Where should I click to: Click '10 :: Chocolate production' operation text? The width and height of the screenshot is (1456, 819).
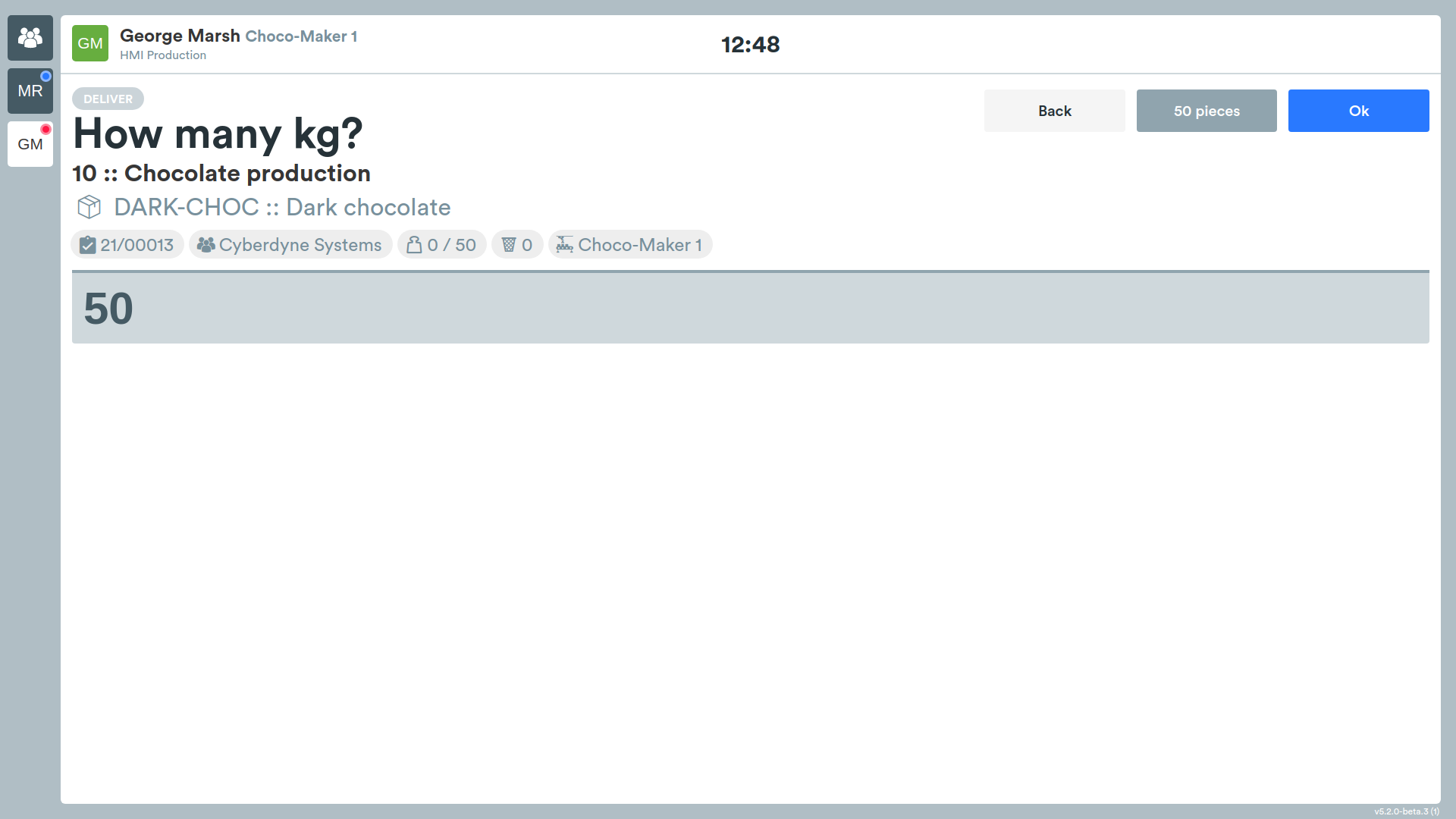pos(221,173)
